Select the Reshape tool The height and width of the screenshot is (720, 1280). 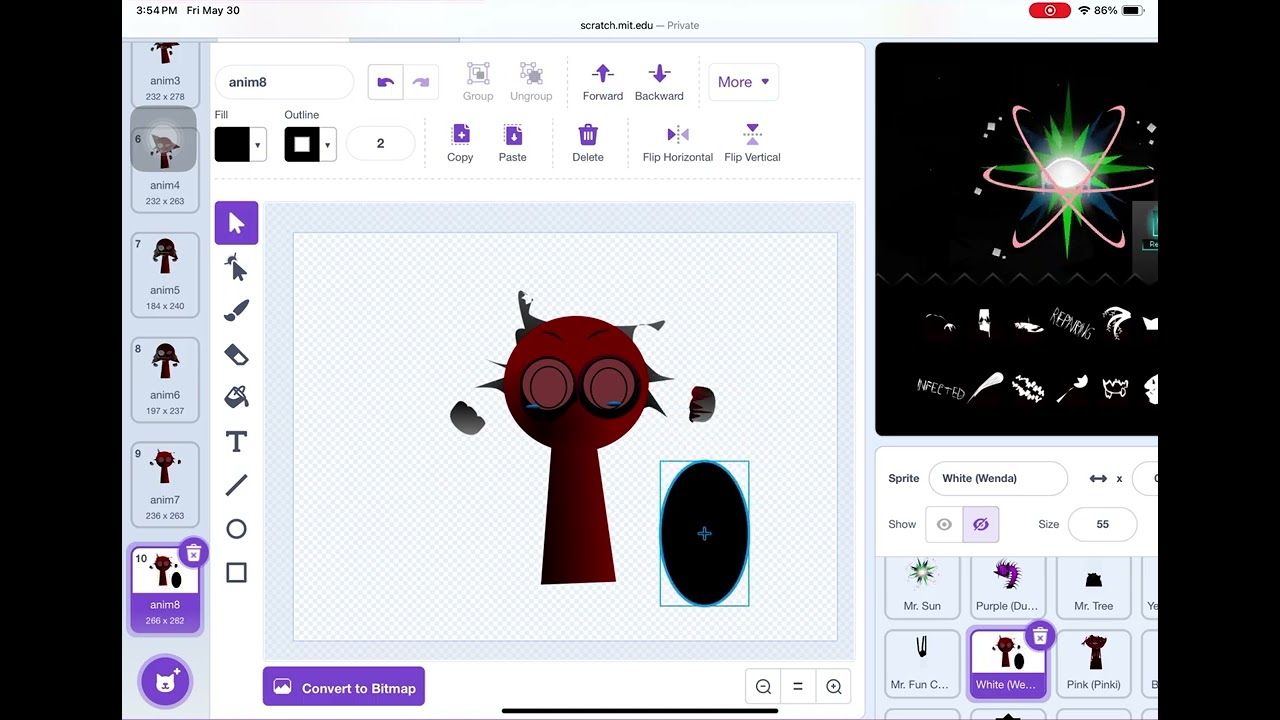click(x=236, y=267)
